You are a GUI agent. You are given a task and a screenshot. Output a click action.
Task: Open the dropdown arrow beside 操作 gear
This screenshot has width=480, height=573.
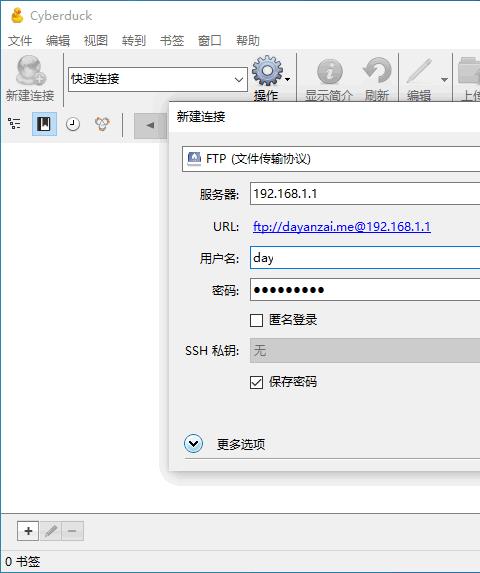288,79
